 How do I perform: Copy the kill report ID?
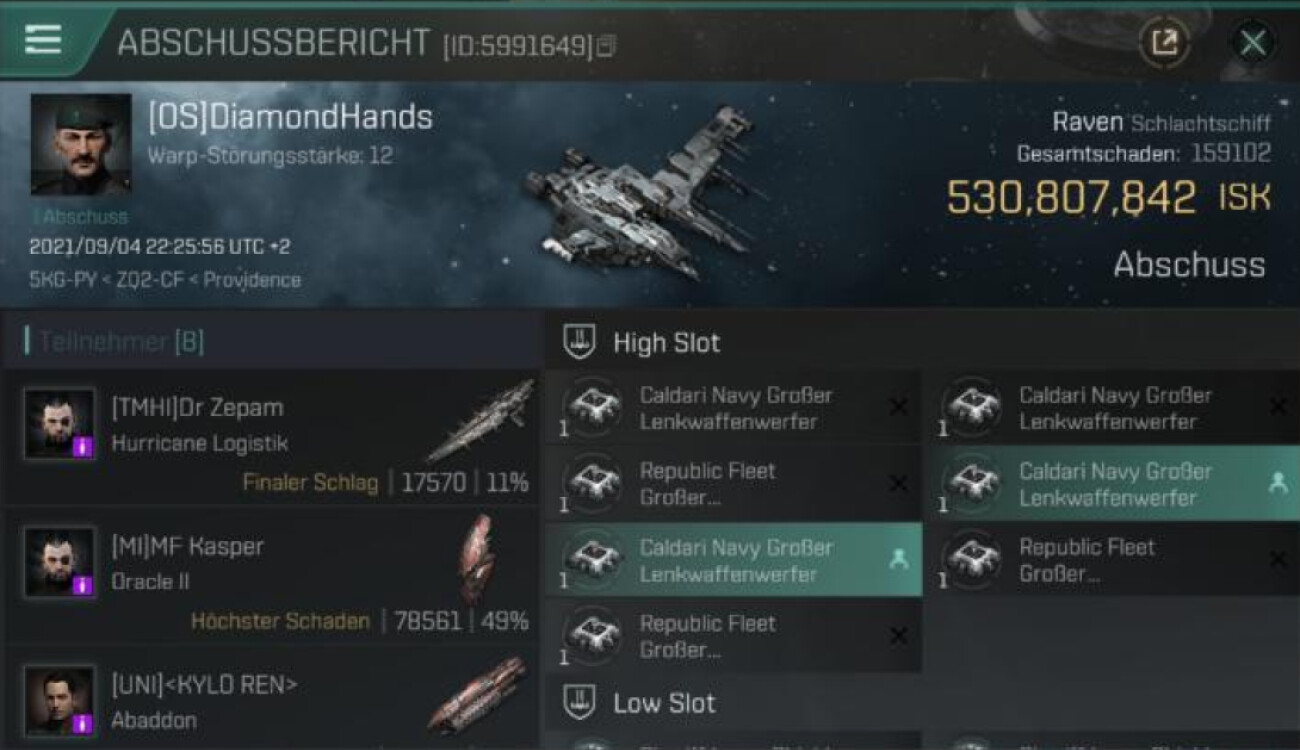click(x=606, y=46)
